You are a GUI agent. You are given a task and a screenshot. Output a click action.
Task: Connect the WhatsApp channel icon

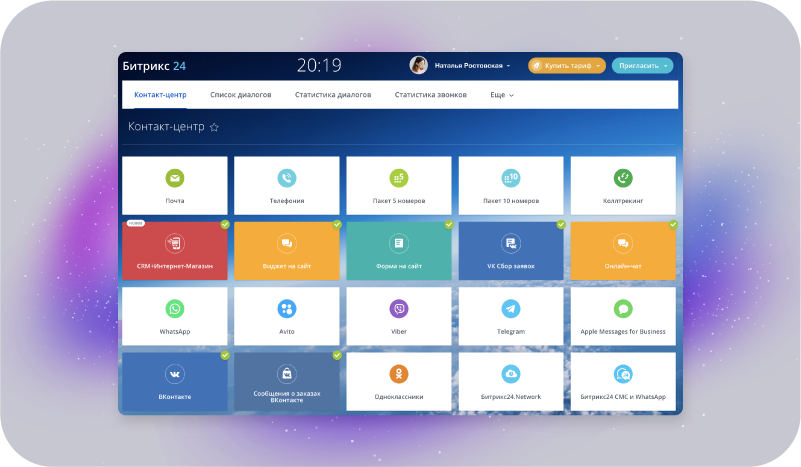pyautogui.click(x=175, y=309)
